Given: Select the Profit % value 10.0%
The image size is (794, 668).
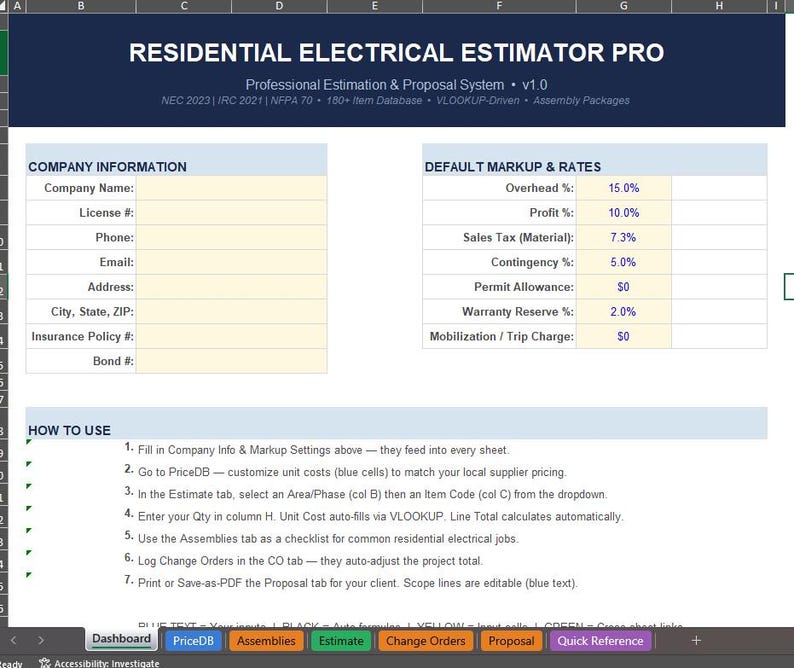Looking at the screenshot, I should 624,213.
